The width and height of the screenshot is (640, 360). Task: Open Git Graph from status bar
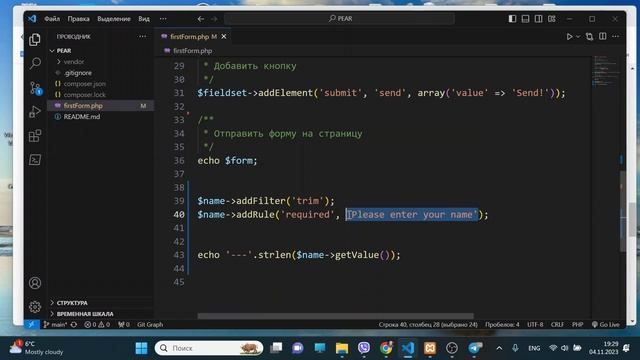point(150,324)
